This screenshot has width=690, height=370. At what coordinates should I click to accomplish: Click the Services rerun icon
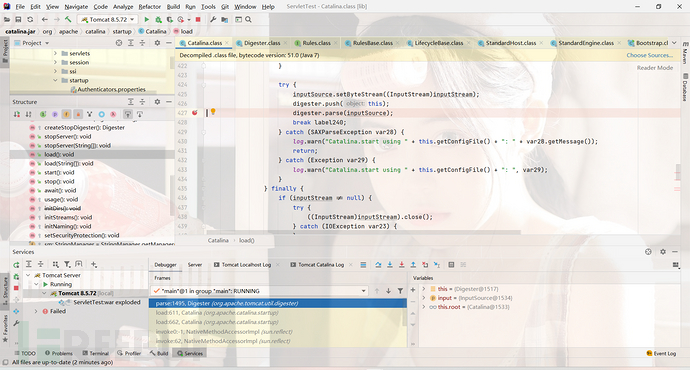pyautogui.click(x=16, y=265)
